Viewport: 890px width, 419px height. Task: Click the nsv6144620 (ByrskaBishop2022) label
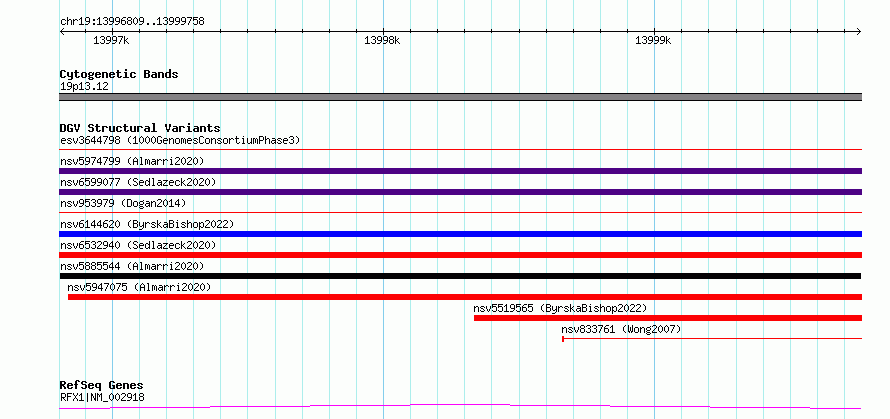(x=147, y=224)
